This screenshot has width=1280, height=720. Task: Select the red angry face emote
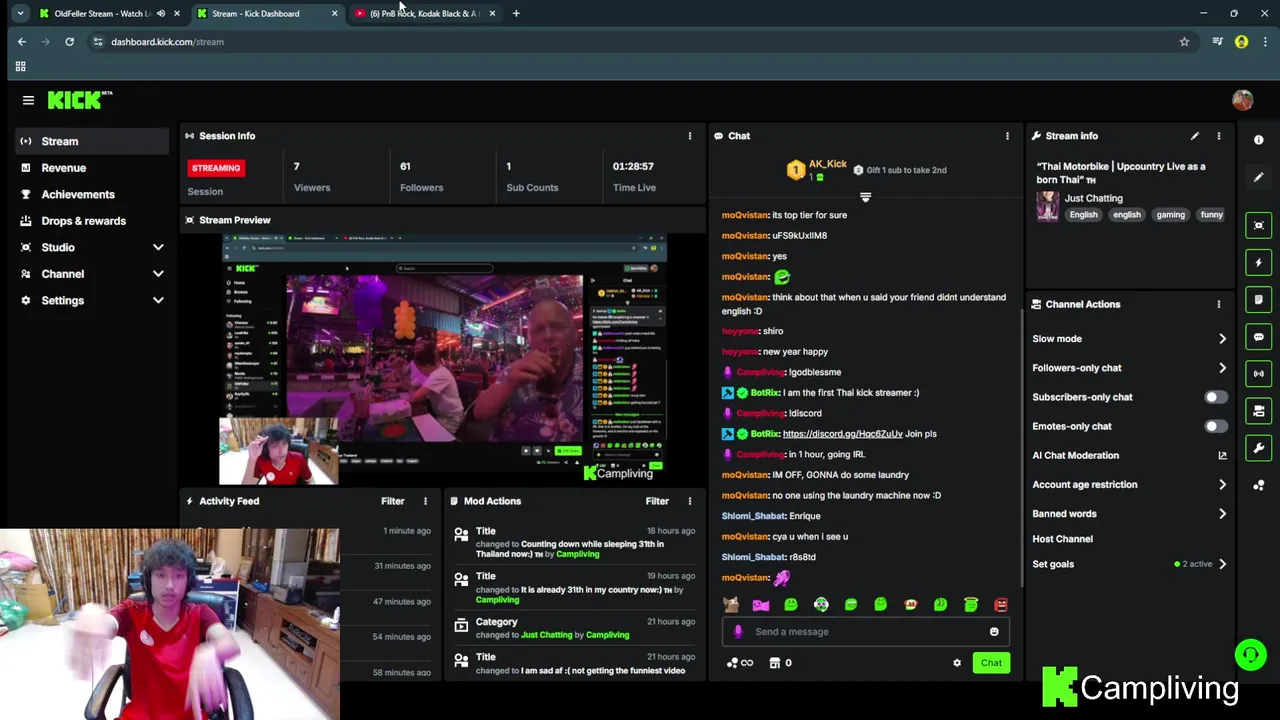point(1000,605)
